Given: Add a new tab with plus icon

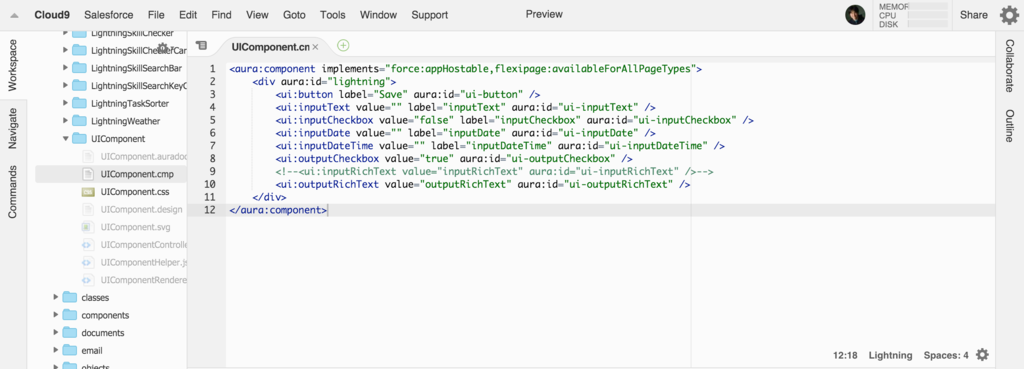Looking at the screenshot, I should click(344, 46).
